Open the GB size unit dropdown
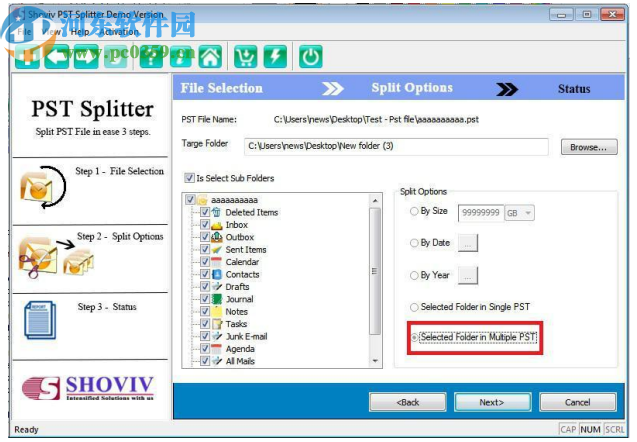The width and height of the screenshot is (637, 442). [x=519, y=213]
